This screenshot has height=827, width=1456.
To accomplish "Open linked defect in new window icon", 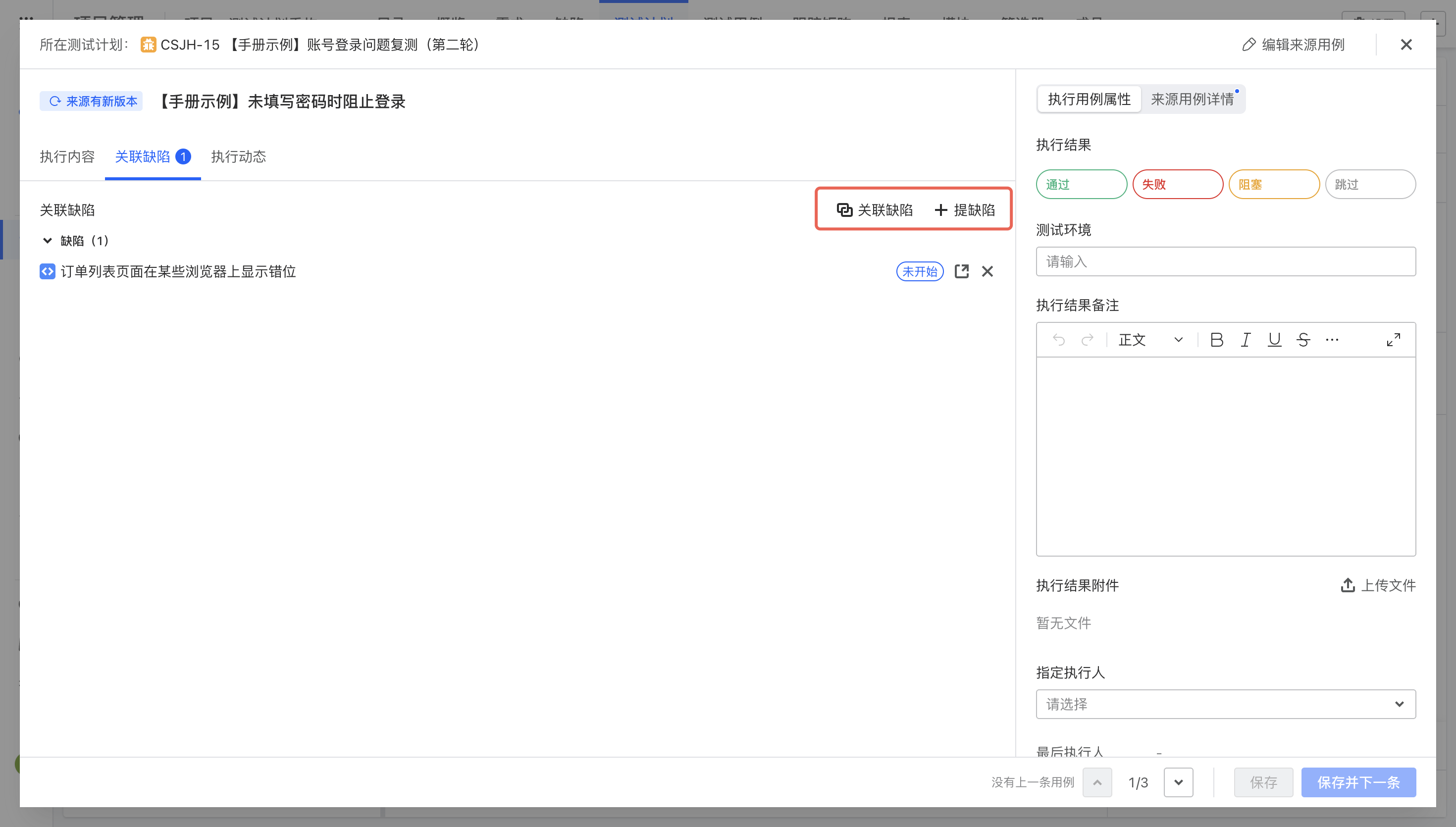I will pyautogui.click(x=961, y=271).
